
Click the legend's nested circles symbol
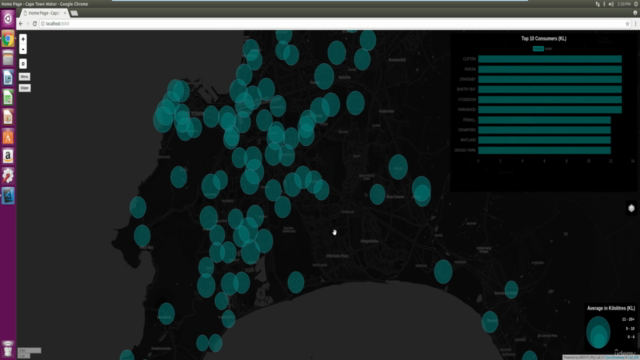[x=598, y=332]
